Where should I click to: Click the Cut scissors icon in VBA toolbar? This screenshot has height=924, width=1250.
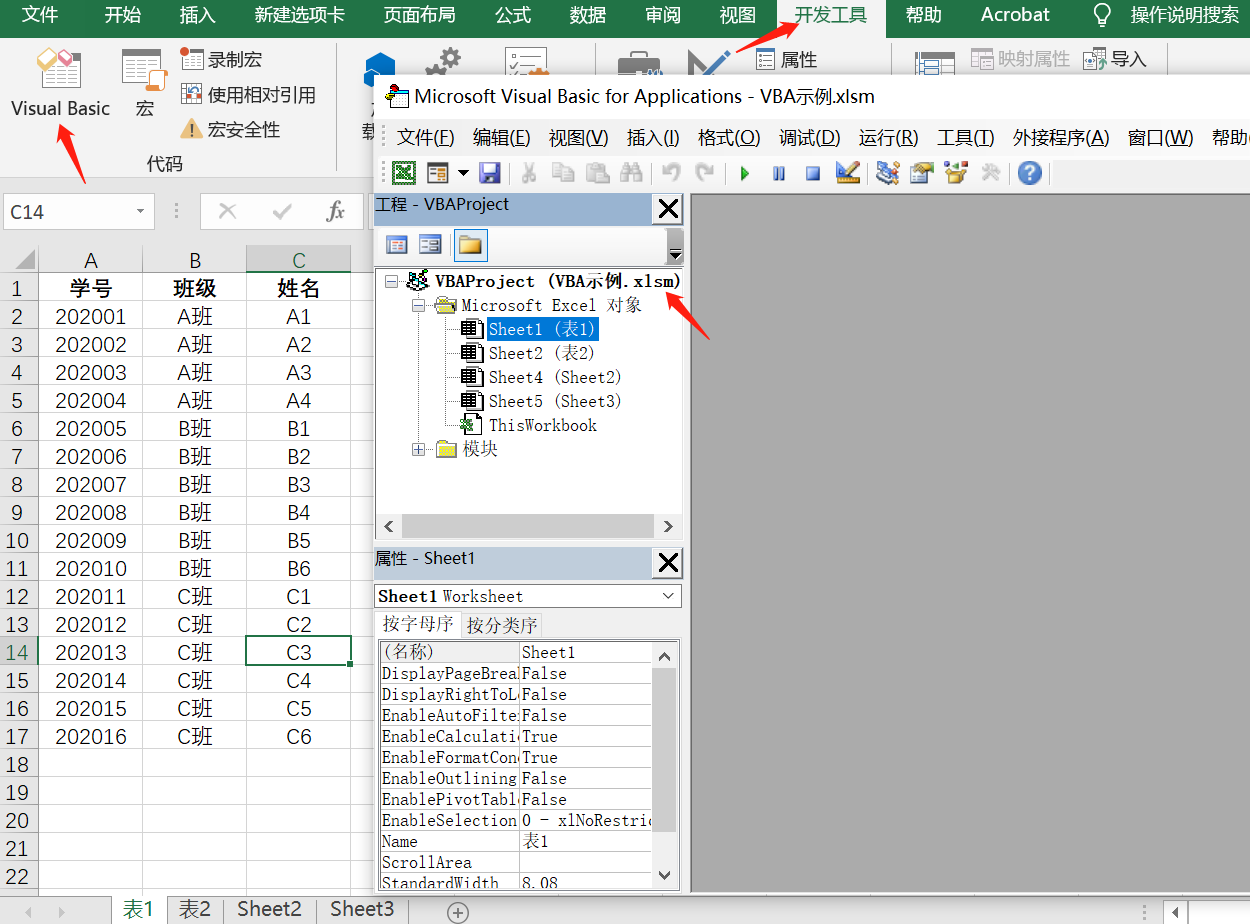[529, 173]
